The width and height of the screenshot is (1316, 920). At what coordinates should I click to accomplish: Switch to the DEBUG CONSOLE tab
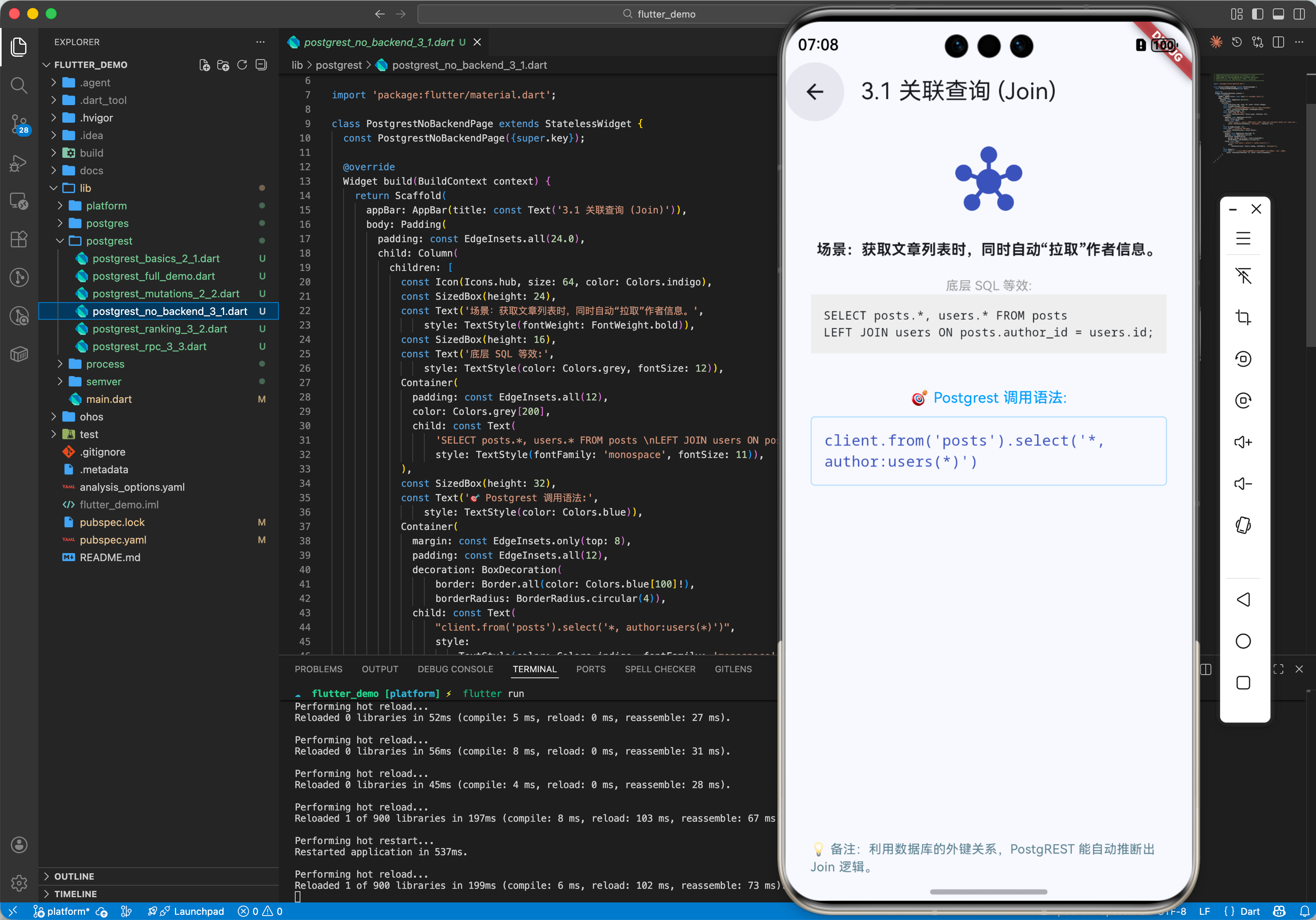point(455,669)
